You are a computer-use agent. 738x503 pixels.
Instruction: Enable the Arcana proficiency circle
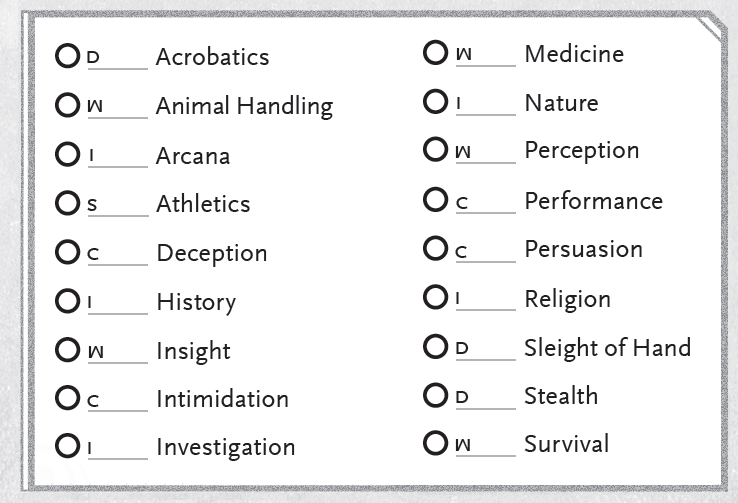pos(68,155)
